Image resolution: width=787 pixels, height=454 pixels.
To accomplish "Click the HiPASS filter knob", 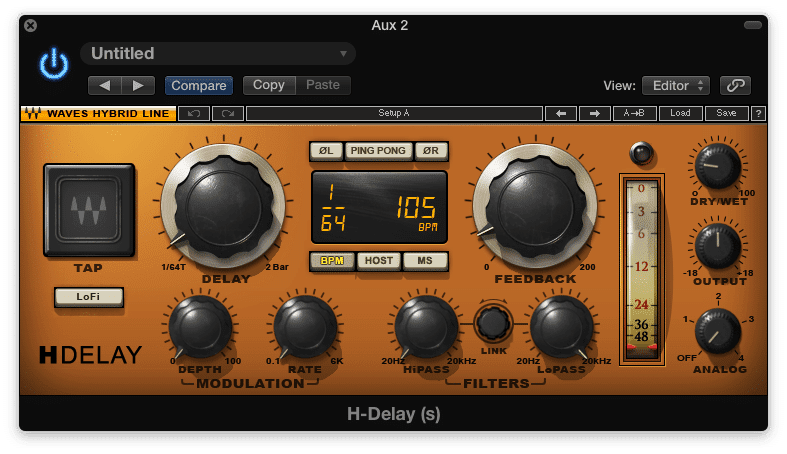I will point(426,327).
